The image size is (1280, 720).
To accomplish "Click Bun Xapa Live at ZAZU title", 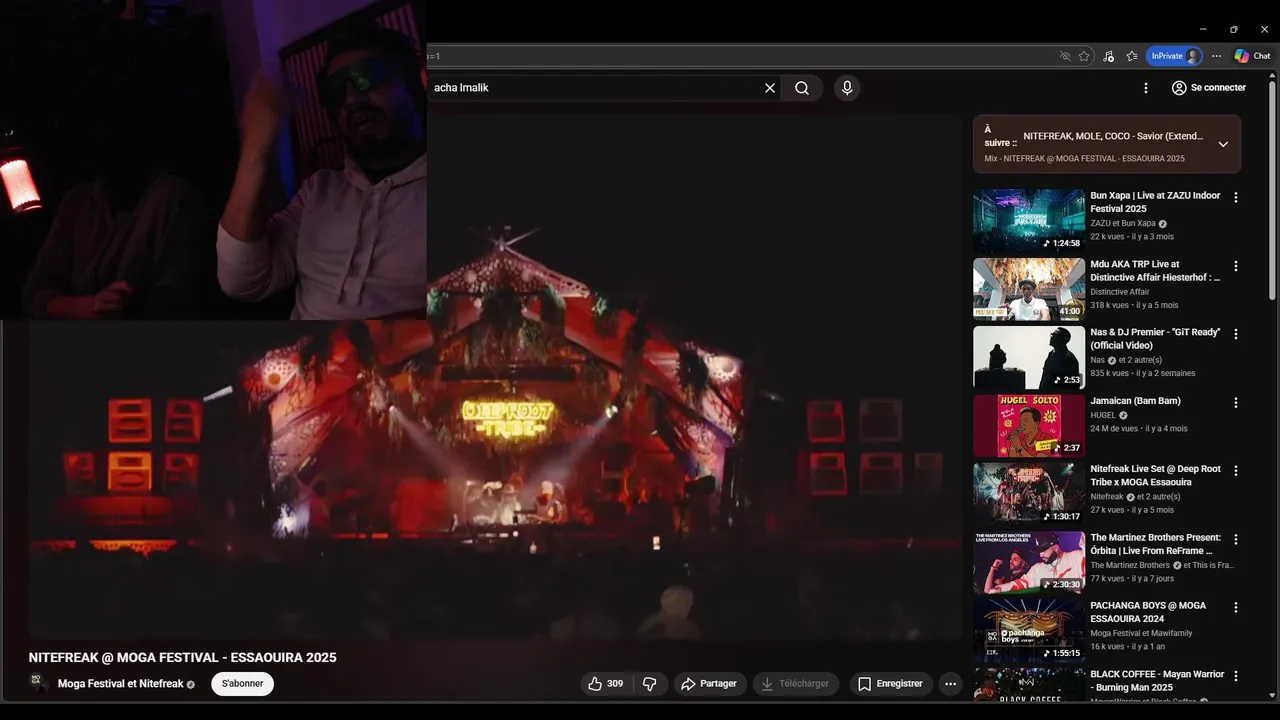I will pyautogui.click(x=1155, y=202).
